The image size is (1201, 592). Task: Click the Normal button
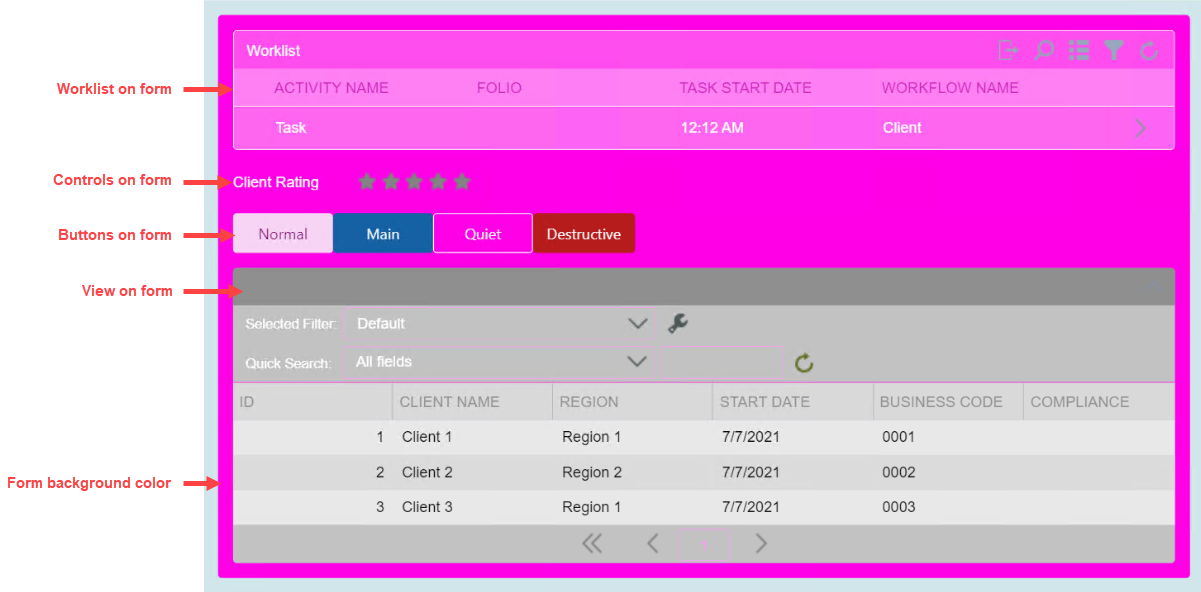pos(283,233)
